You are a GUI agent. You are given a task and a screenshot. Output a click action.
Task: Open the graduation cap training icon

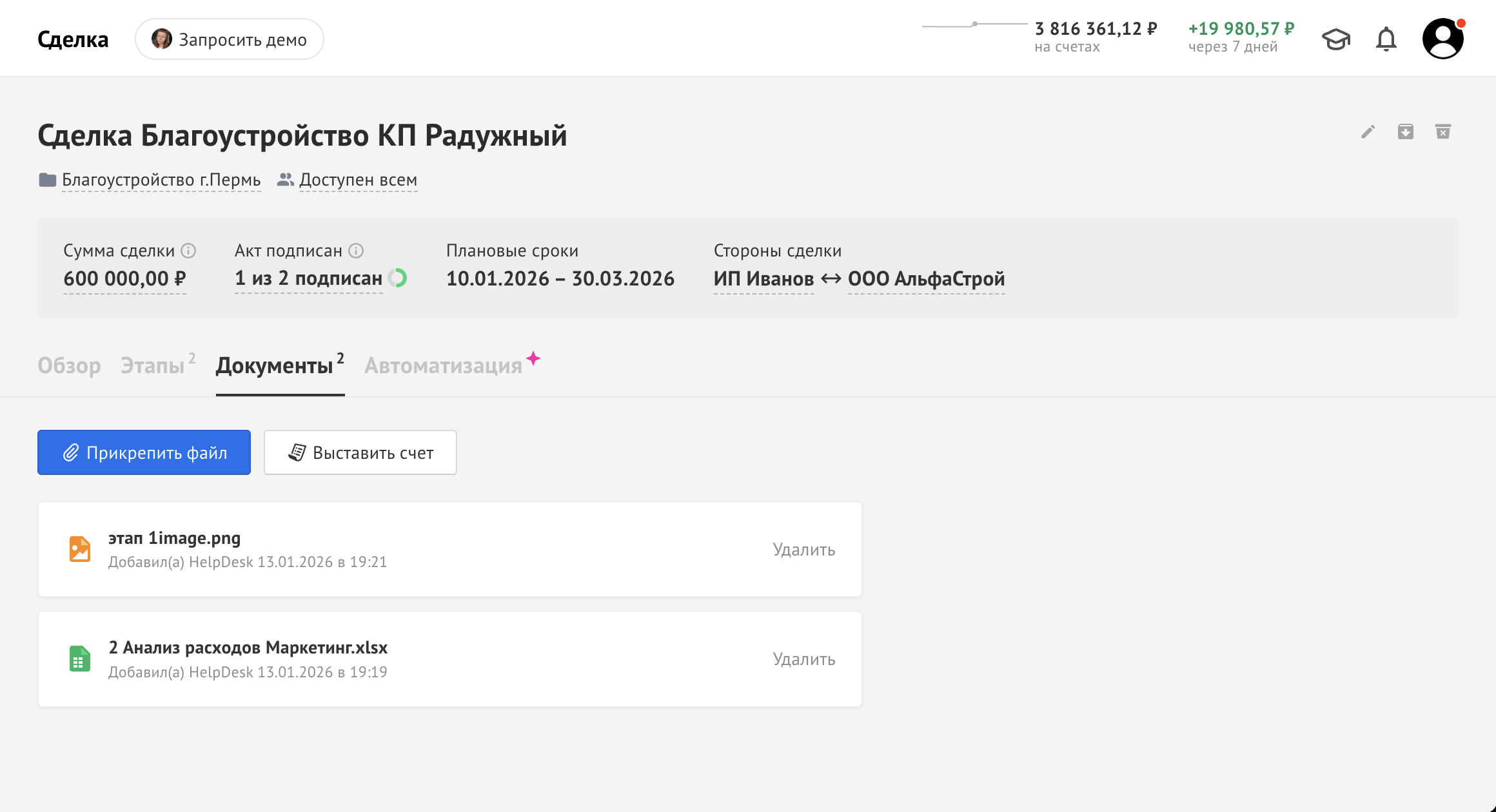tap(1335, 39)
